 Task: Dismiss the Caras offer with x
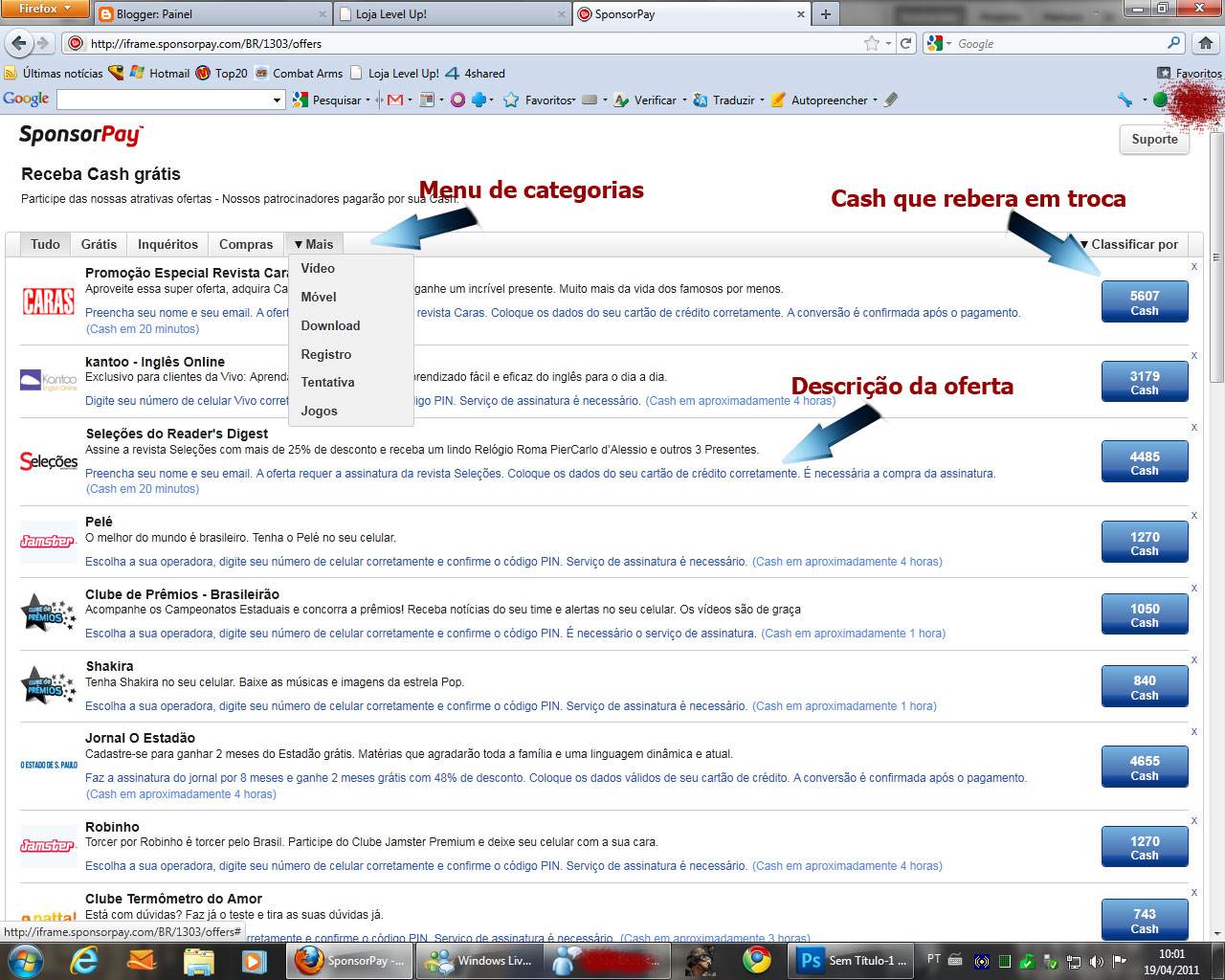1193,266
